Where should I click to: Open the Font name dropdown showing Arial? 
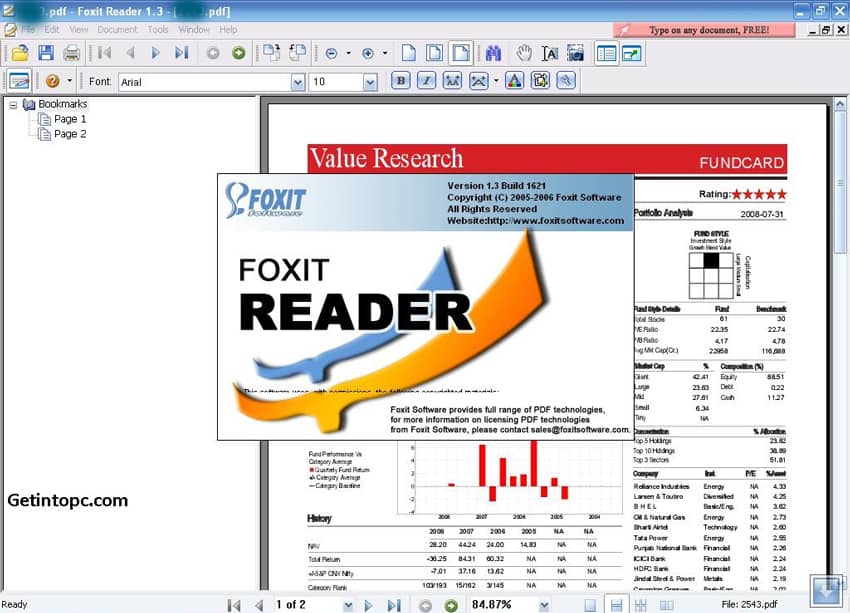(x=298, y=82)
